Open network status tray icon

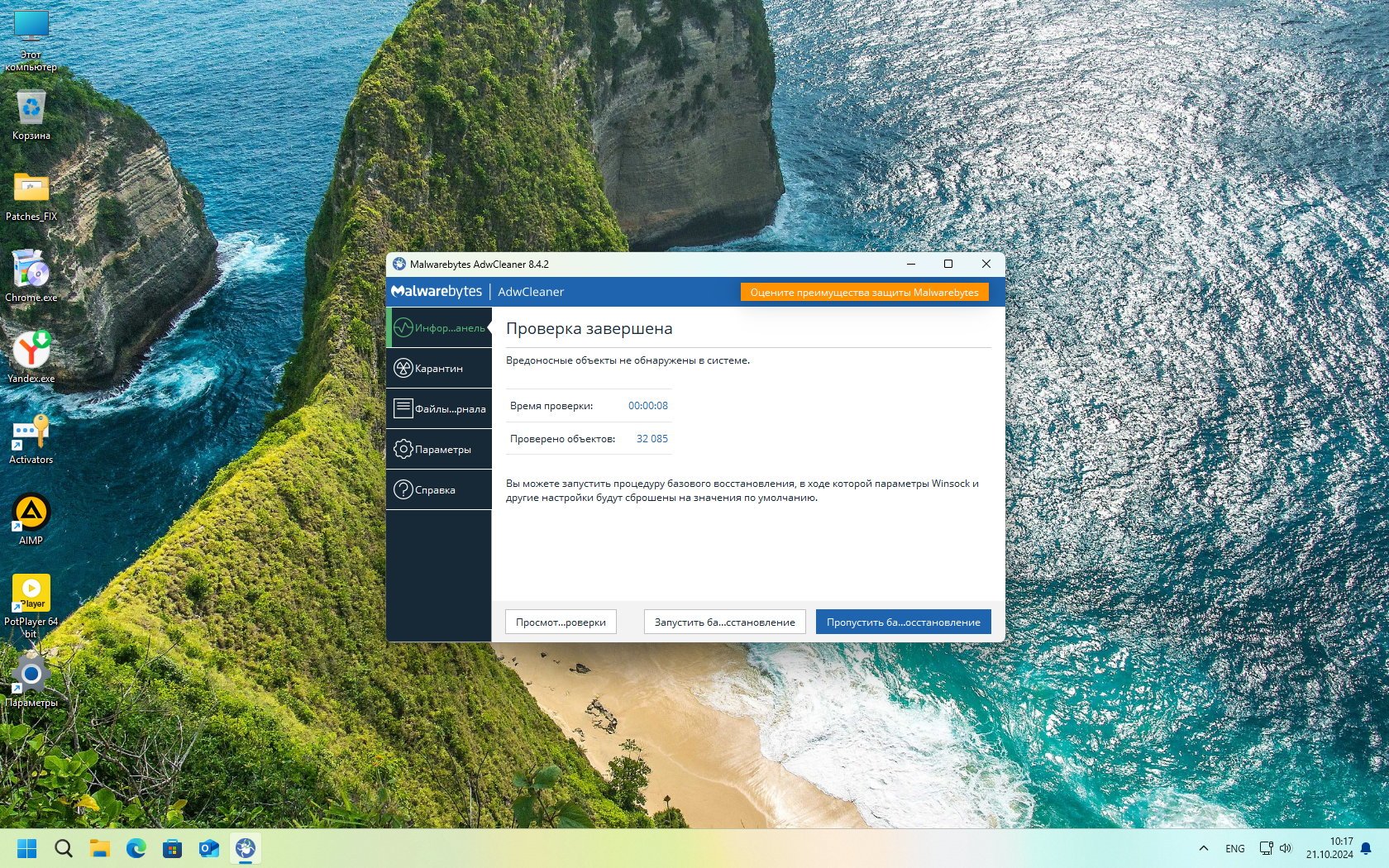(x=1266, y=848)
